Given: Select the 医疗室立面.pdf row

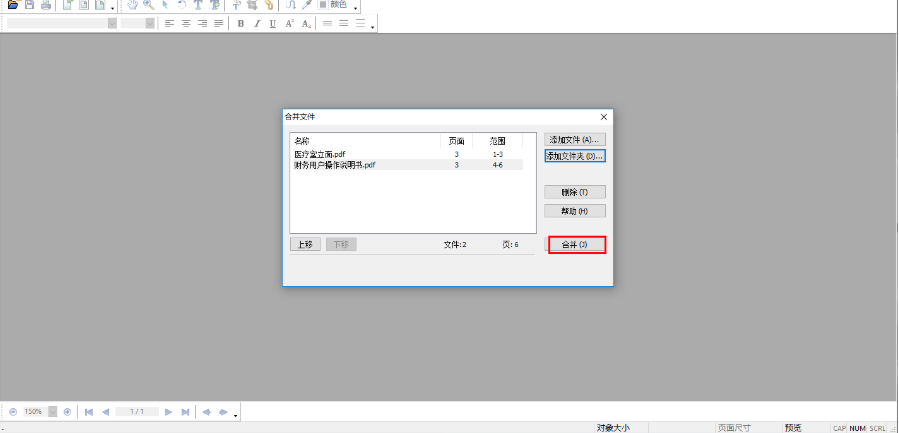Looking at the screenshot, I should click(x=406, y=154).
